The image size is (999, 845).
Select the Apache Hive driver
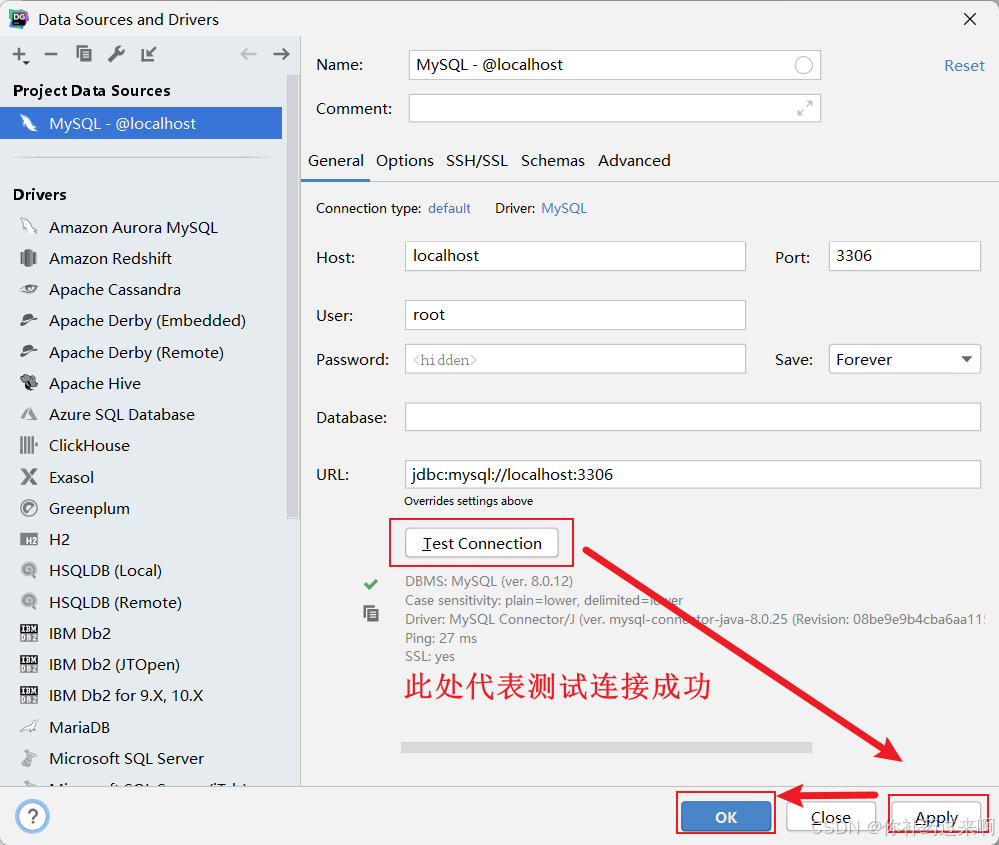point(95,383)
